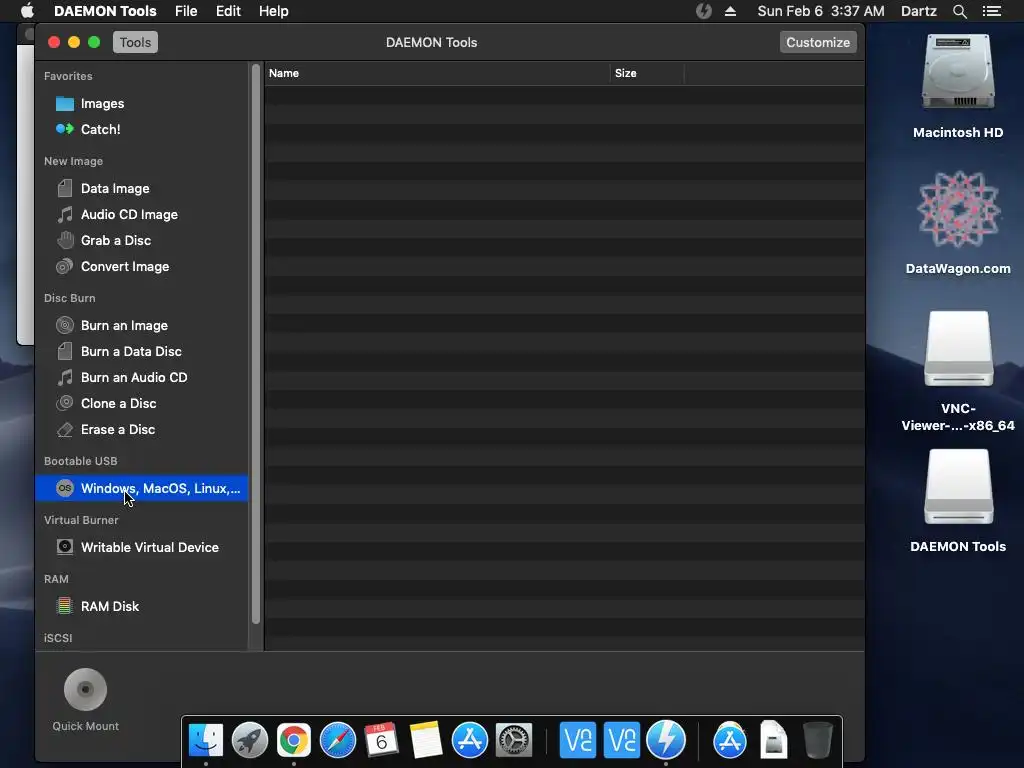
Task: Open Notification Center list icon
Action: click(992, 11)
